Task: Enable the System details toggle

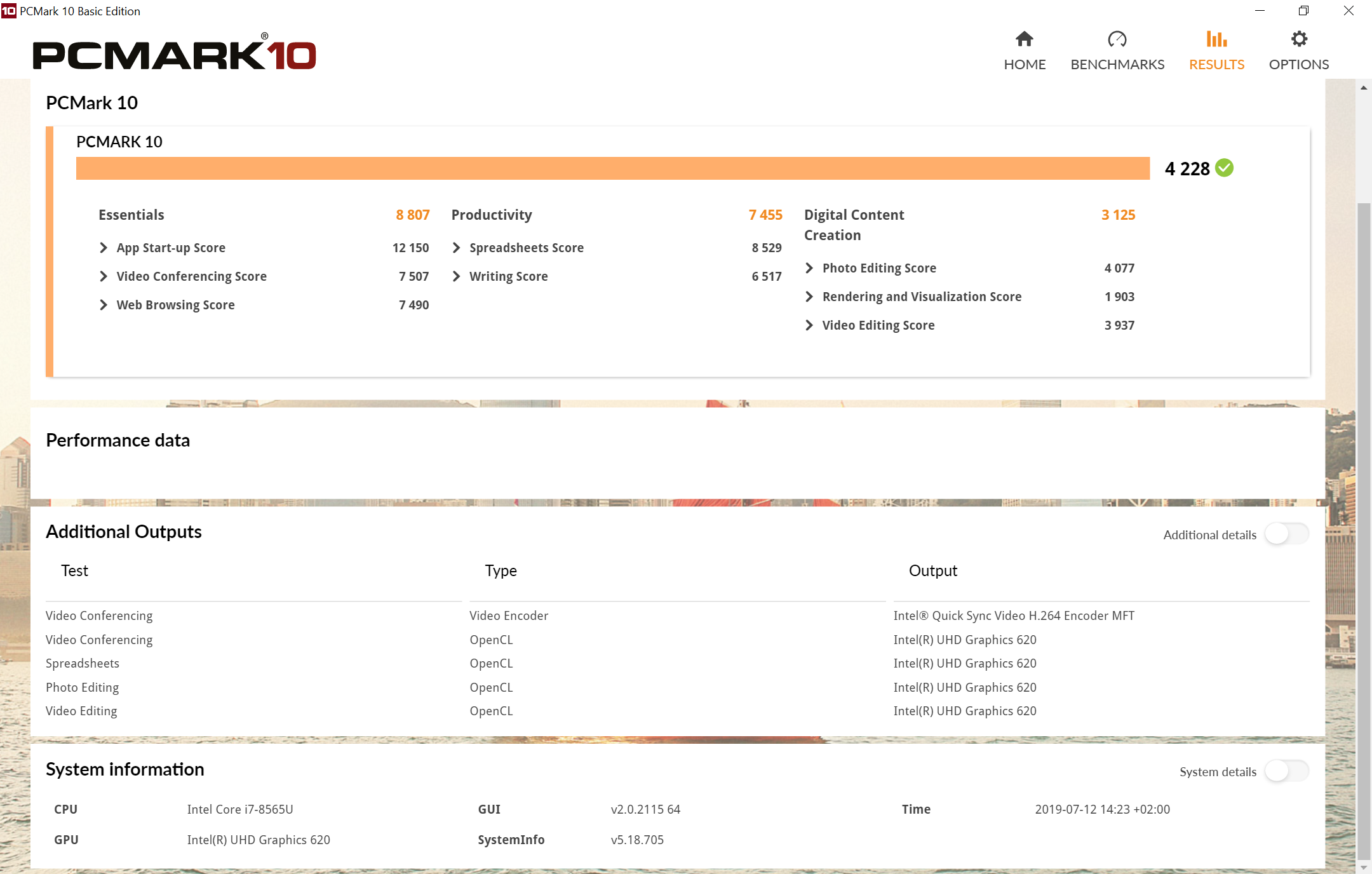Action: pyautogui.click(x=1286, y=771)
